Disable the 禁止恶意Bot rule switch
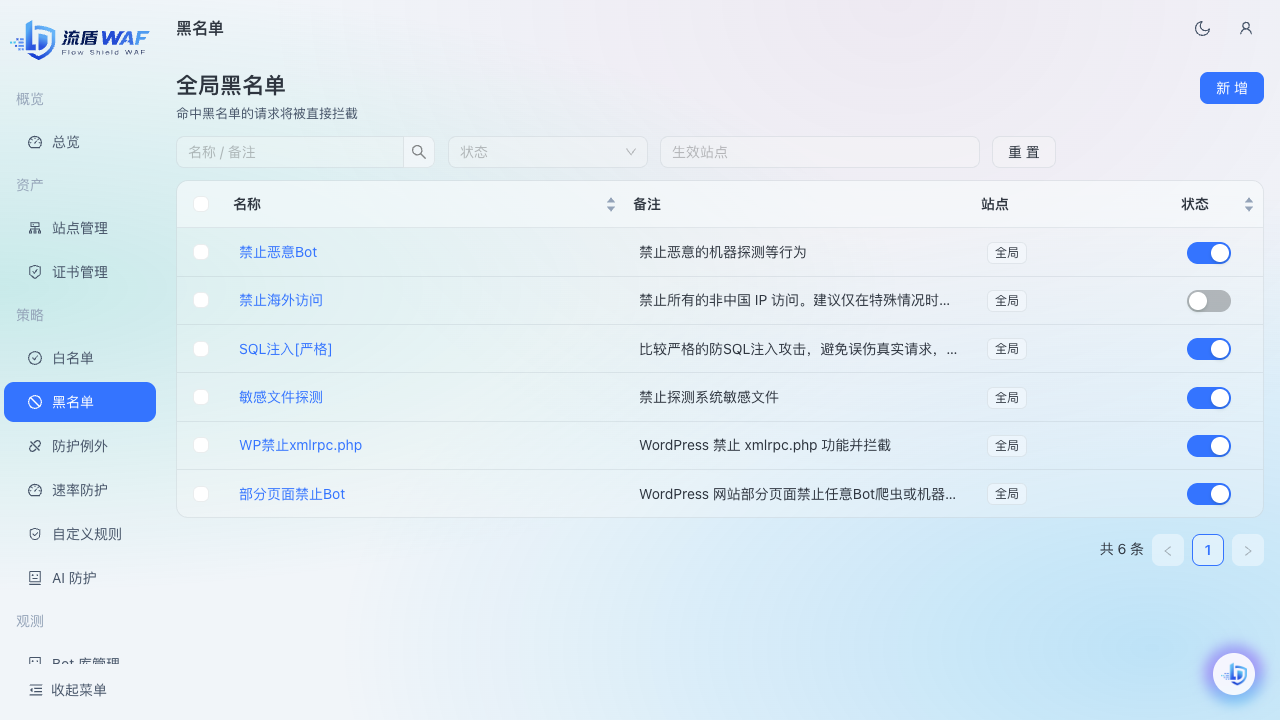1280x720 pixels. pos(1209,253)
